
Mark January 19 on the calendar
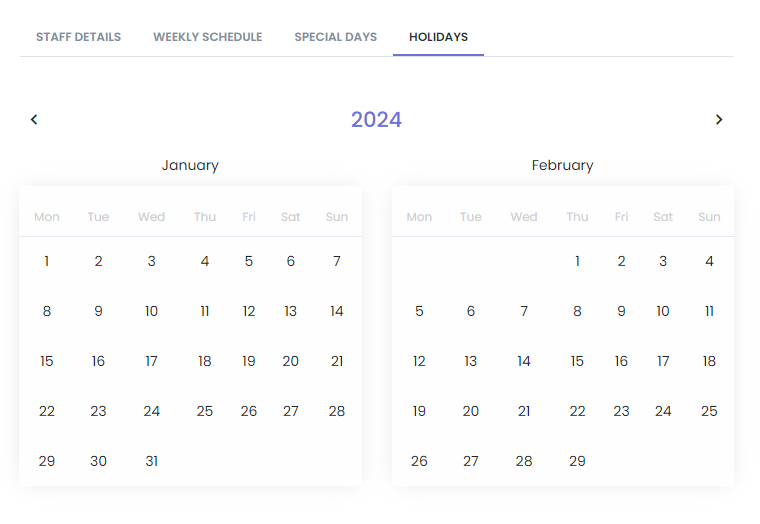coord(249,361)
